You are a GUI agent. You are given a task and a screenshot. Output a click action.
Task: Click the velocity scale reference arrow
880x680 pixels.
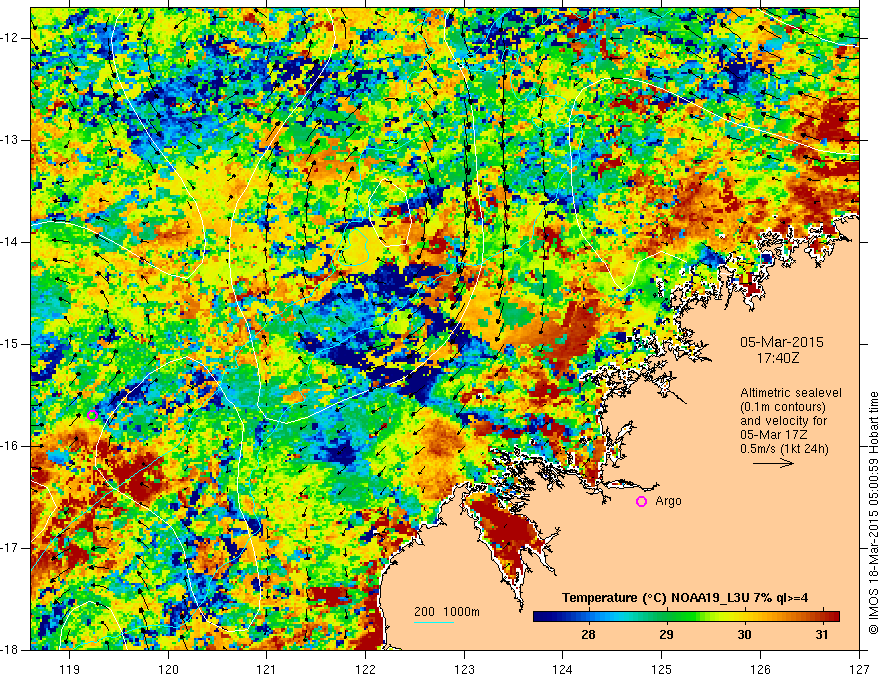point(773,463)
